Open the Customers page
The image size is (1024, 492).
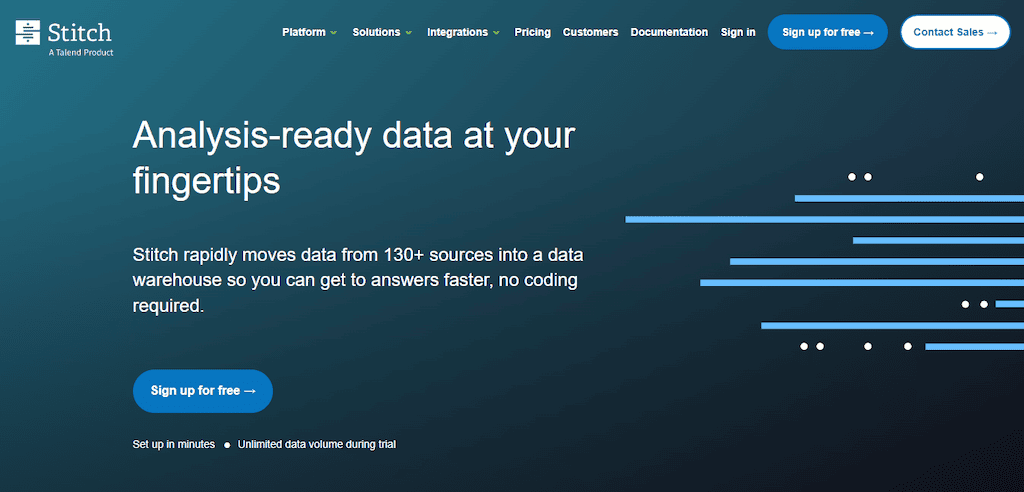(590, 32)
